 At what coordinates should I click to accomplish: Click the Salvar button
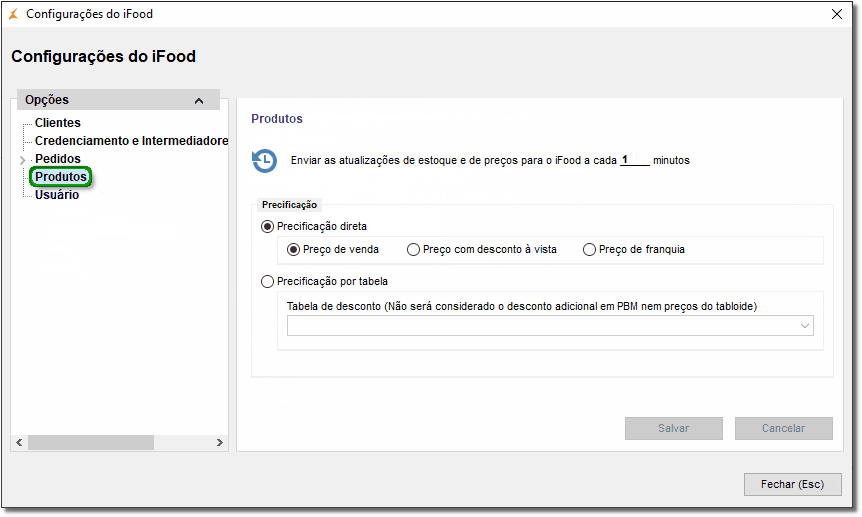coord(673,428)
